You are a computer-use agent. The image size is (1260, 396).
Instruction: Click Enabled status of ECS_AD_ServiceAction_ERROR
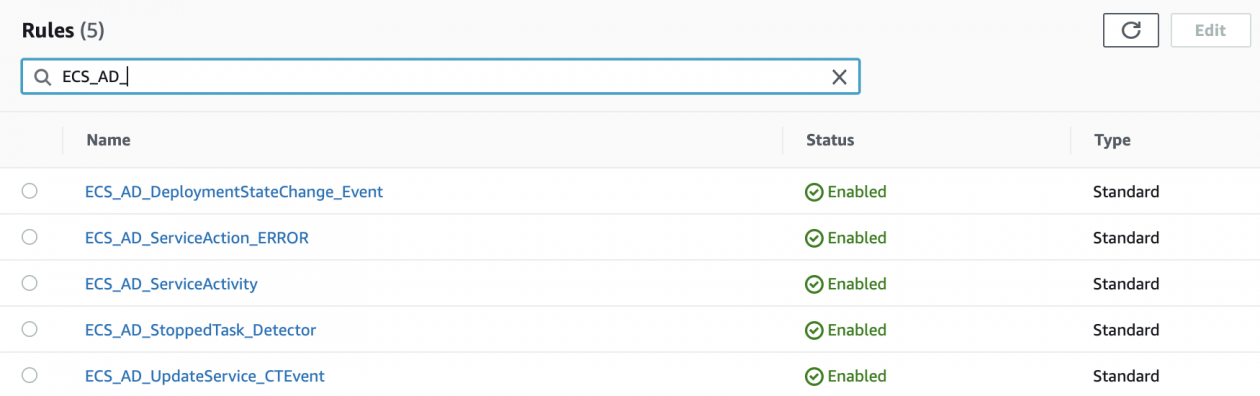[846, 238]
